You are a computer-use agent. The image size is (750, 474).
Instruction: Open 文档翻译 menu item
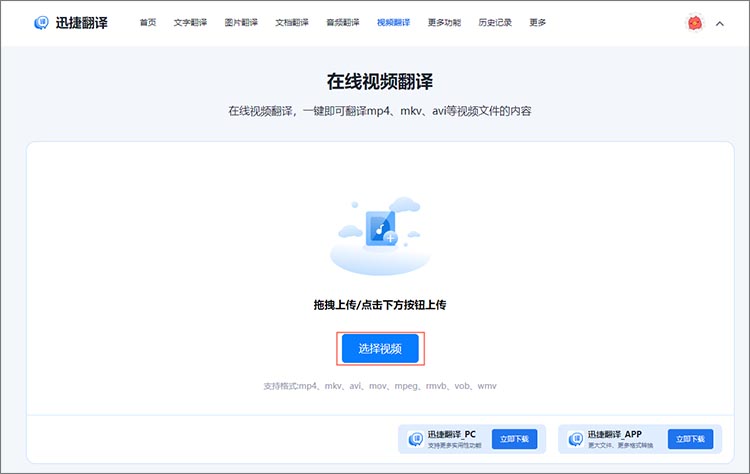click(292, 22)
